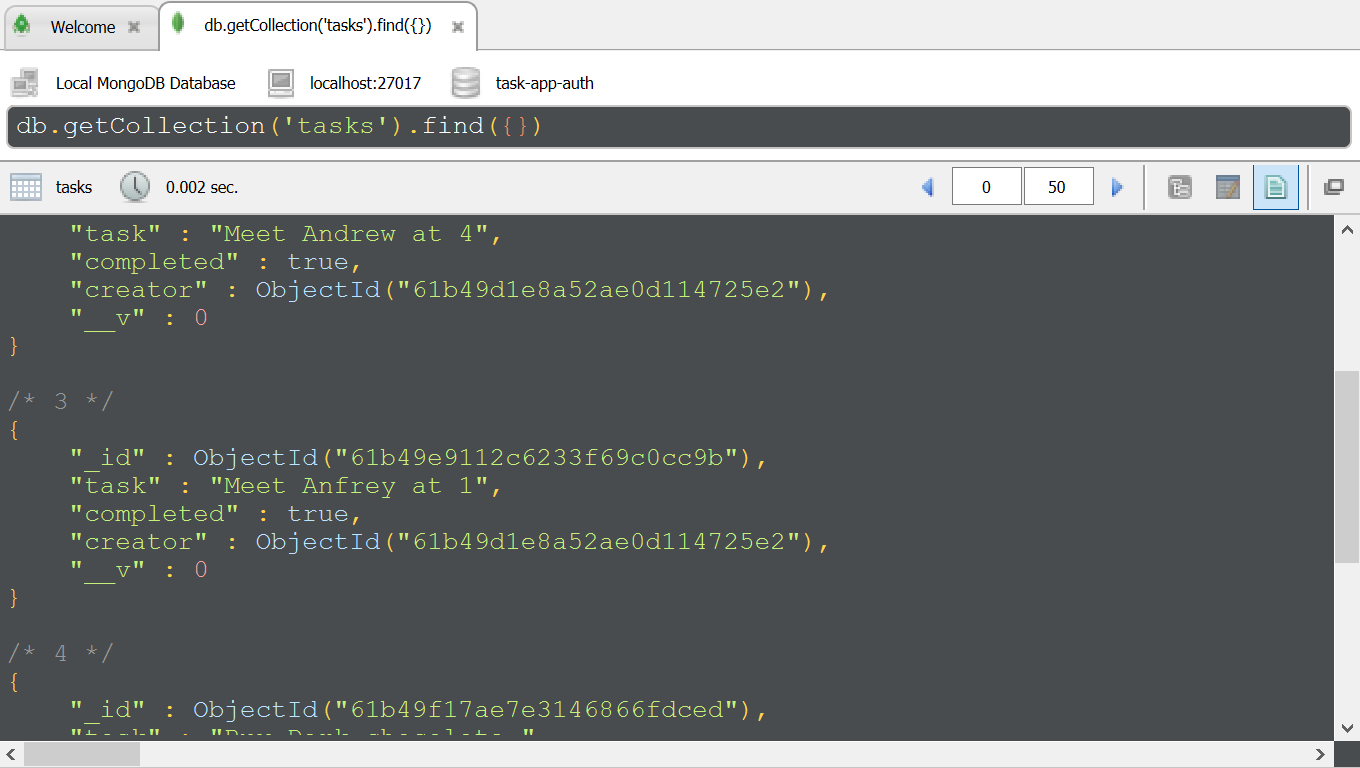Image resolution: width=1360 pixels, height=768 pixels.
Task: Click the vertical scrollbar down arrow
Action: coord(1347,728)
